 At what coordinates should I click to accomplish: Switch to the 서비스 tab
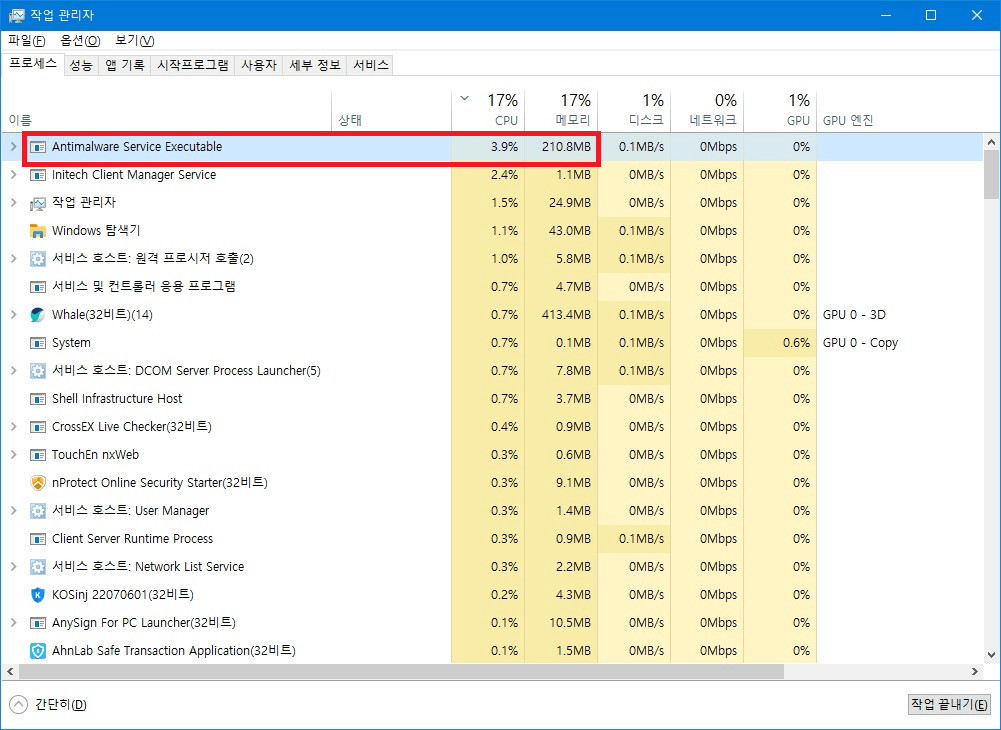pyautogui.click(x=366, y=64)
